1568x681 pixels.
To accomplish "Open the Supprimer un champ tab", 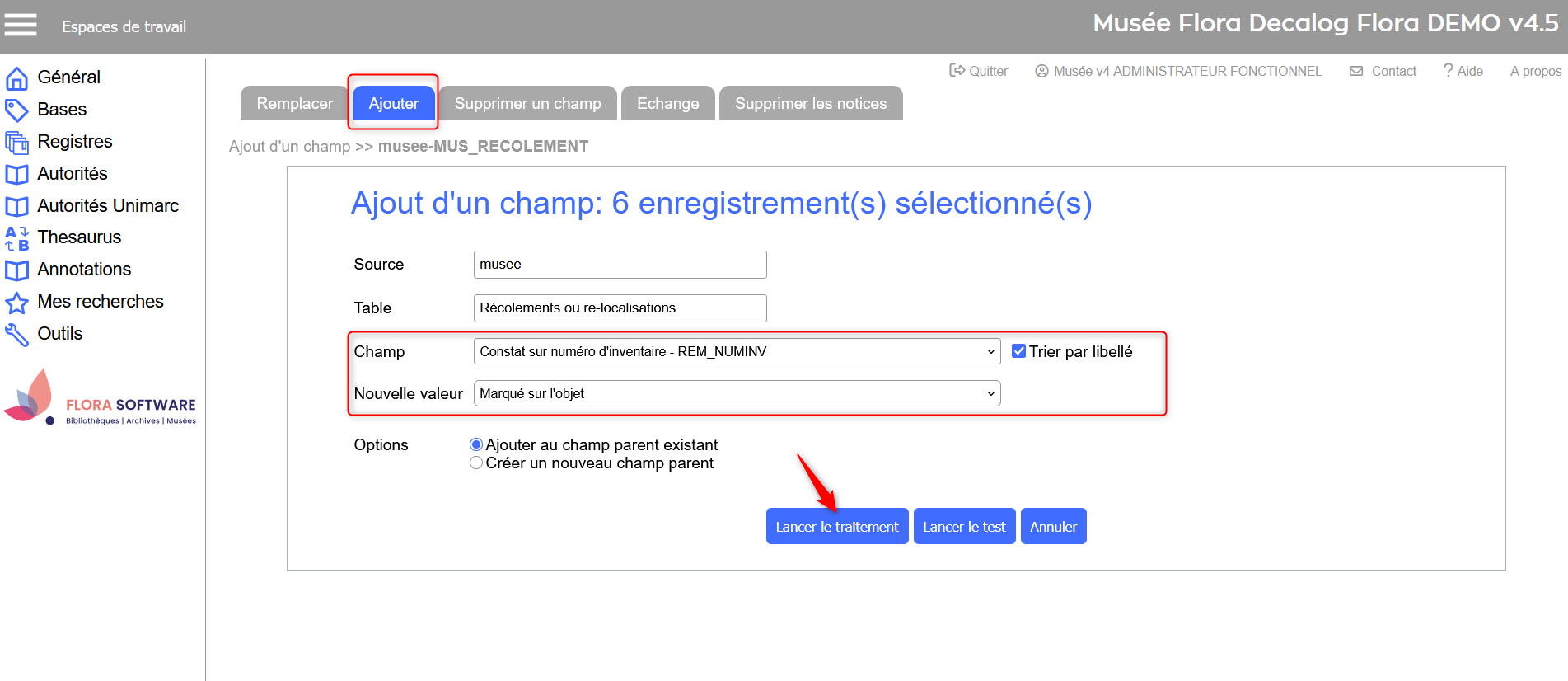I will 527,103.
